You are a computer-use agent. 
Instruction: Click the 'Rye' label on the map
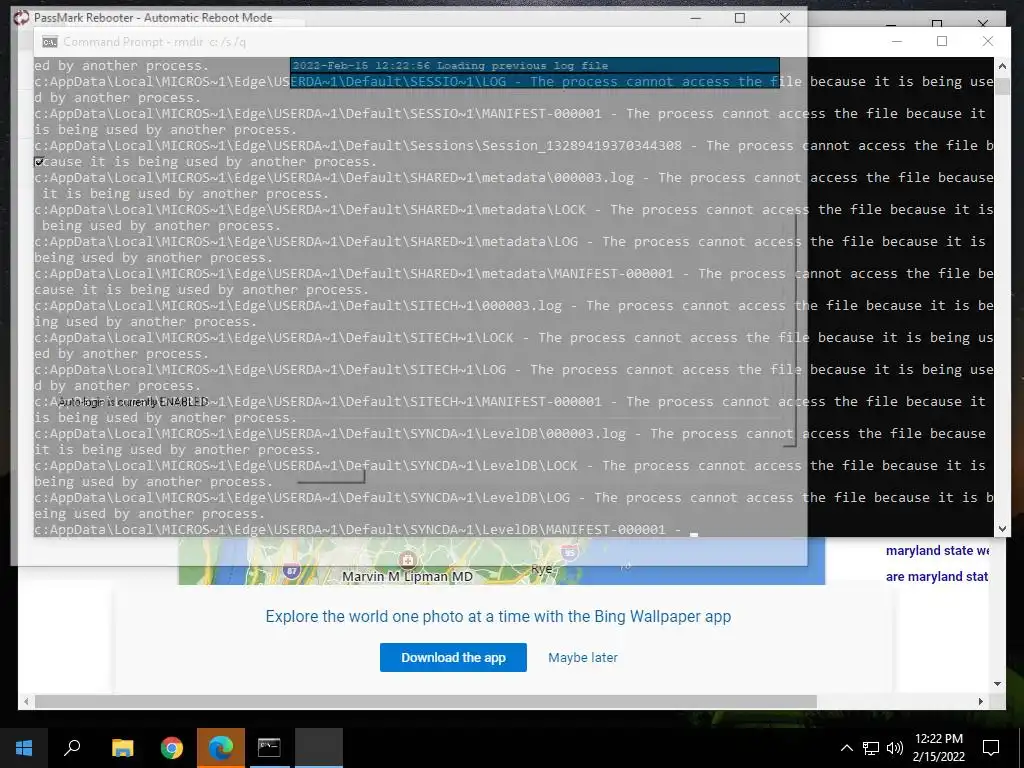541,569
